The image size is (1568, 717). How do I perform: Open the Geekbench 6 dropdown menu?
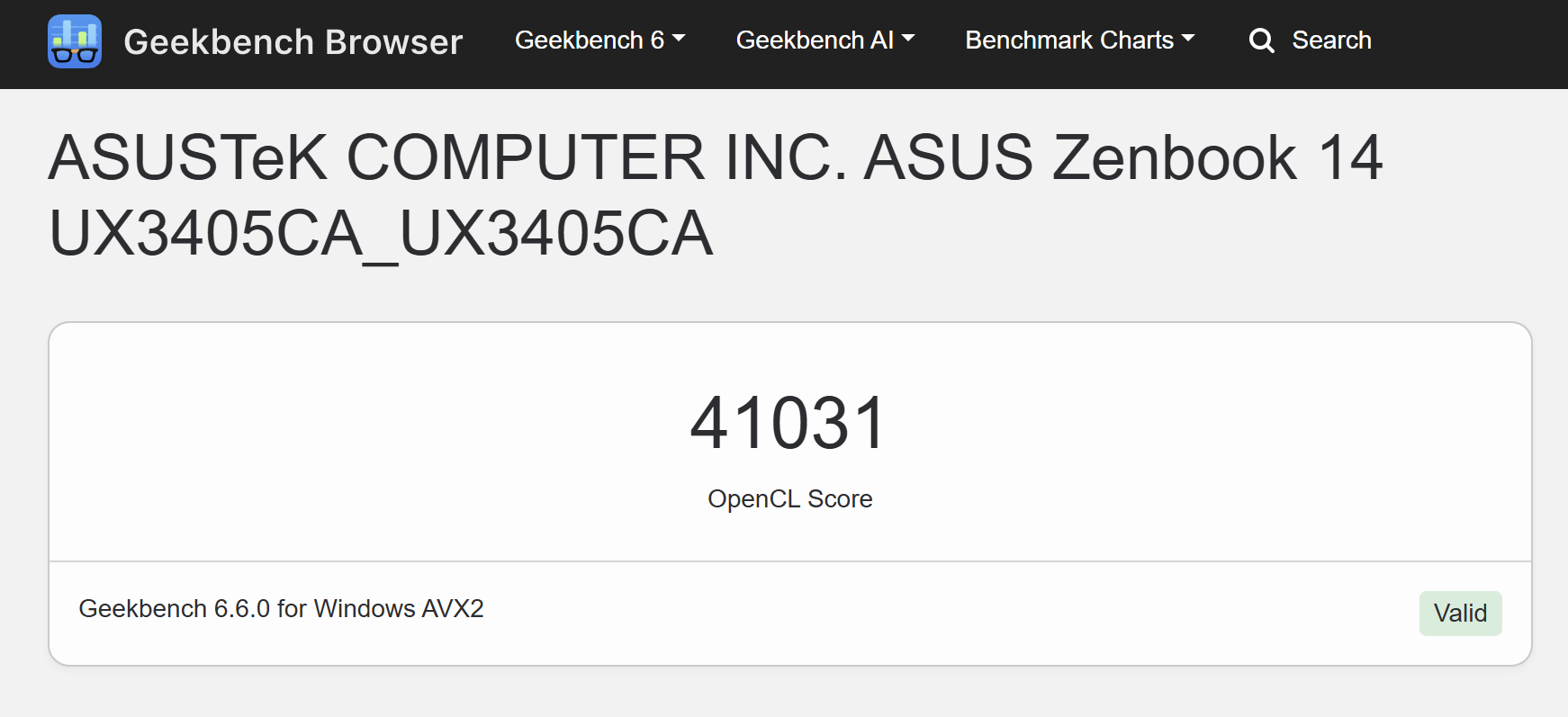pos(599,40)
